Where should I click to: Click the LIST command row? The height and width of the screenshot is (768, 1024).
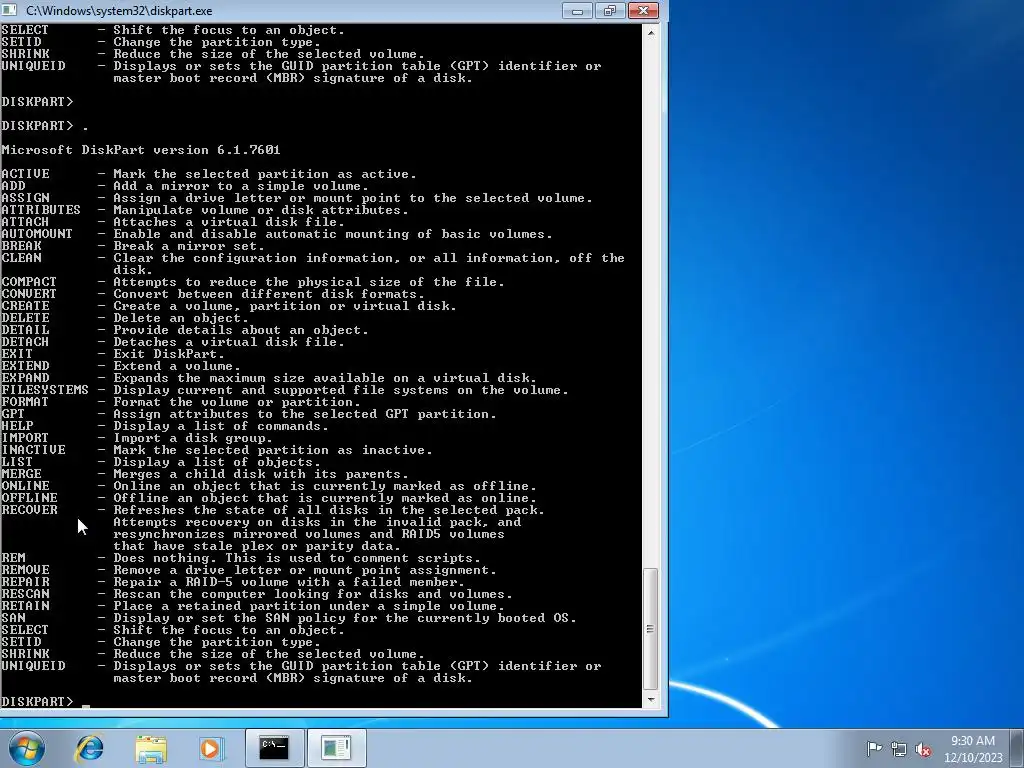[x=161, y=462]
